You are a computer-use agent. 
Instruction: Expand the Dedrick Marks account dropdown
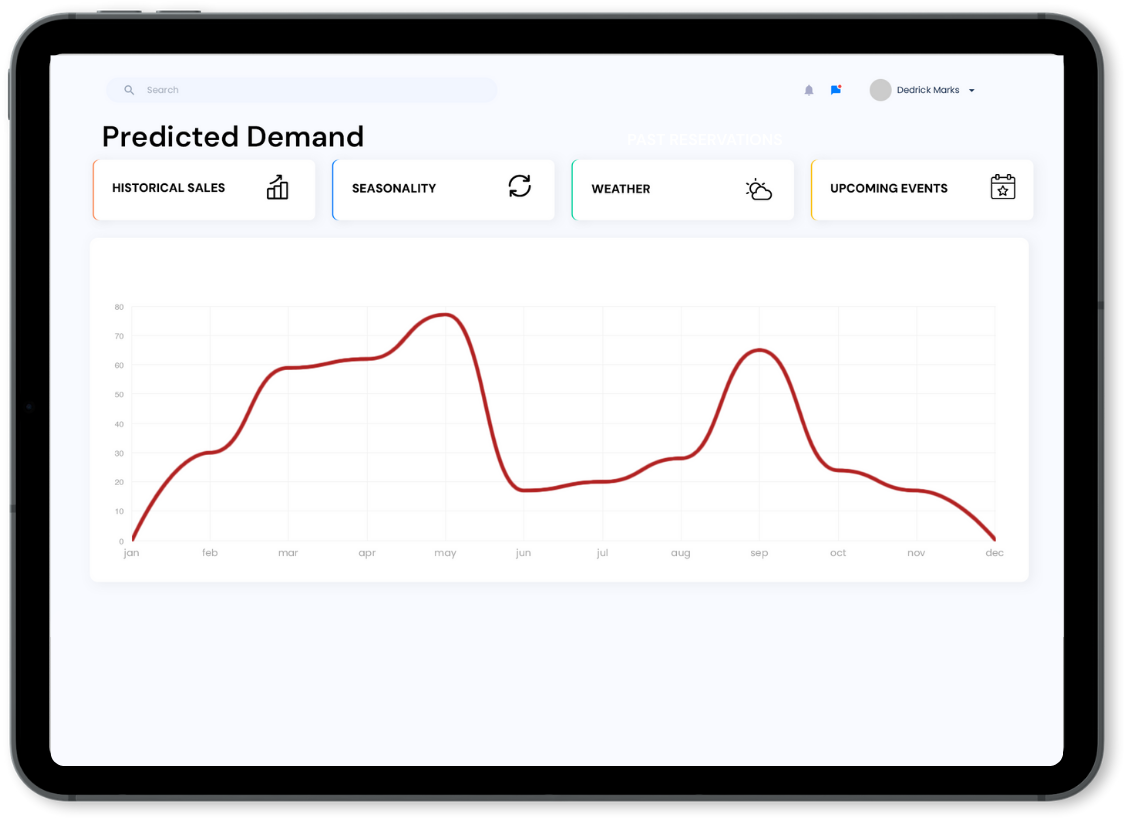(x=970, y=90)
